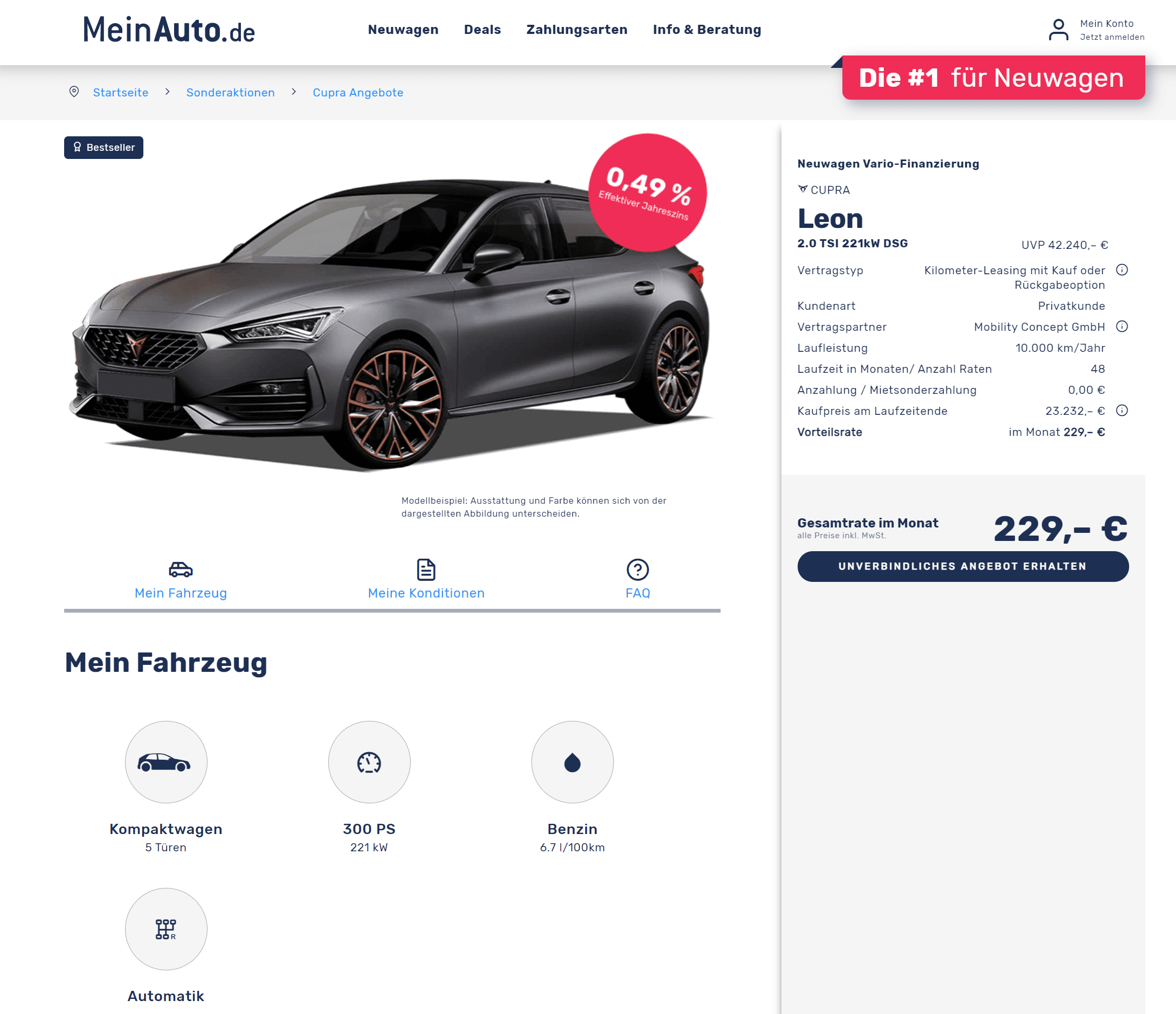Click the Automatik gearbox icon

click(166, 929)
